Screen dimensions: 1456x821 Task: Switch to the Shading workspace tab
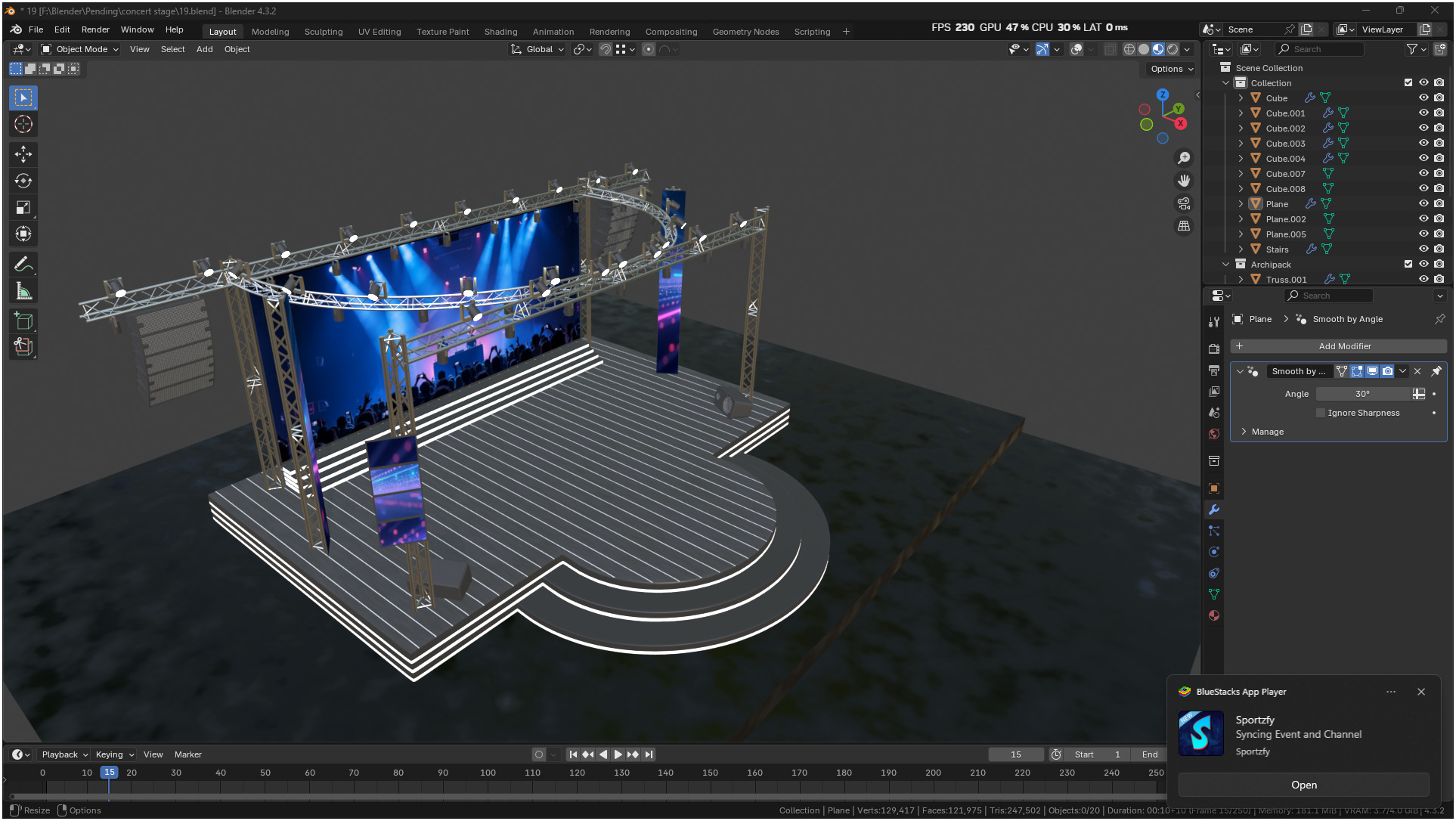pyautogui.click(x=500, y=32)
